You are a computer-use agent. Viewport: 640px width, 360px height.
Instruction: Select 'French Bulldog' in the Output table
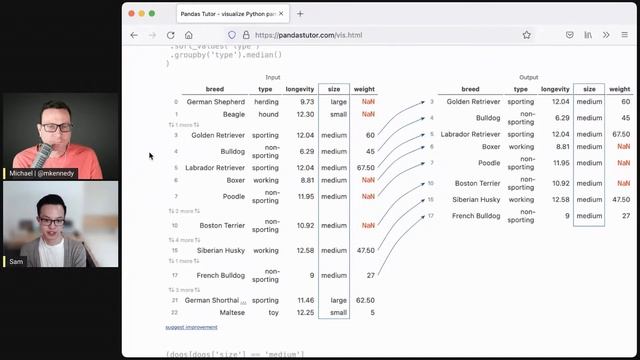(476, 216)
